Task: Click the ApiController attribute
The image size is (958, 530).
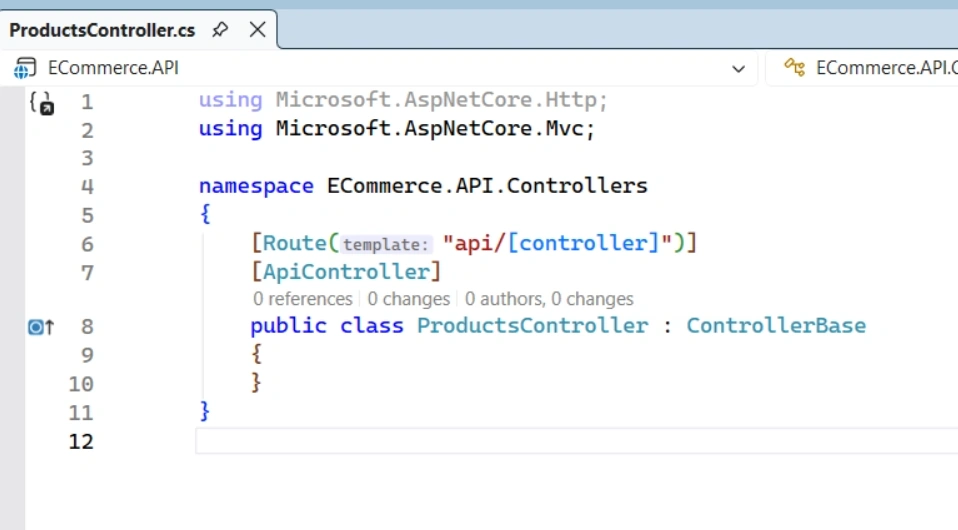Action: point(346,272)
